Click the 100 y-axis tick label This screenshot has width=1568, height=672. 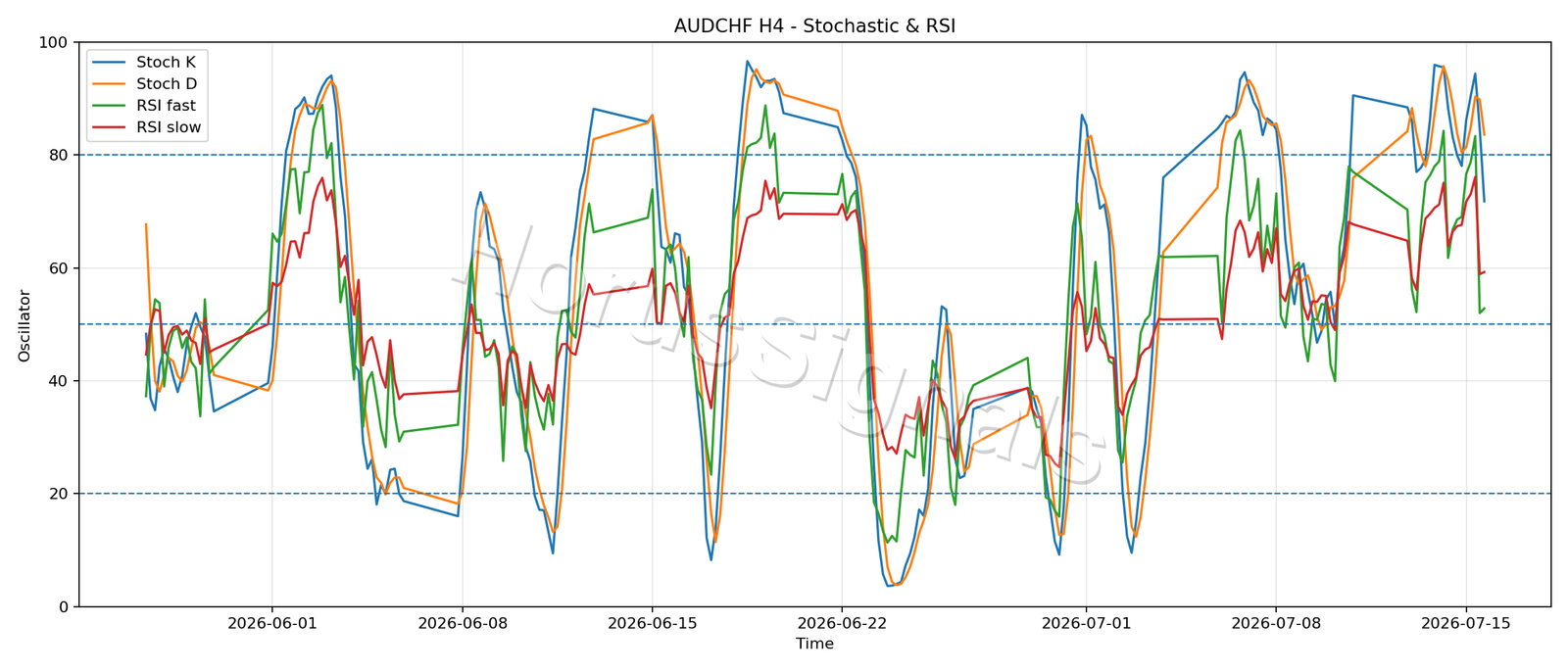point(54,42)
